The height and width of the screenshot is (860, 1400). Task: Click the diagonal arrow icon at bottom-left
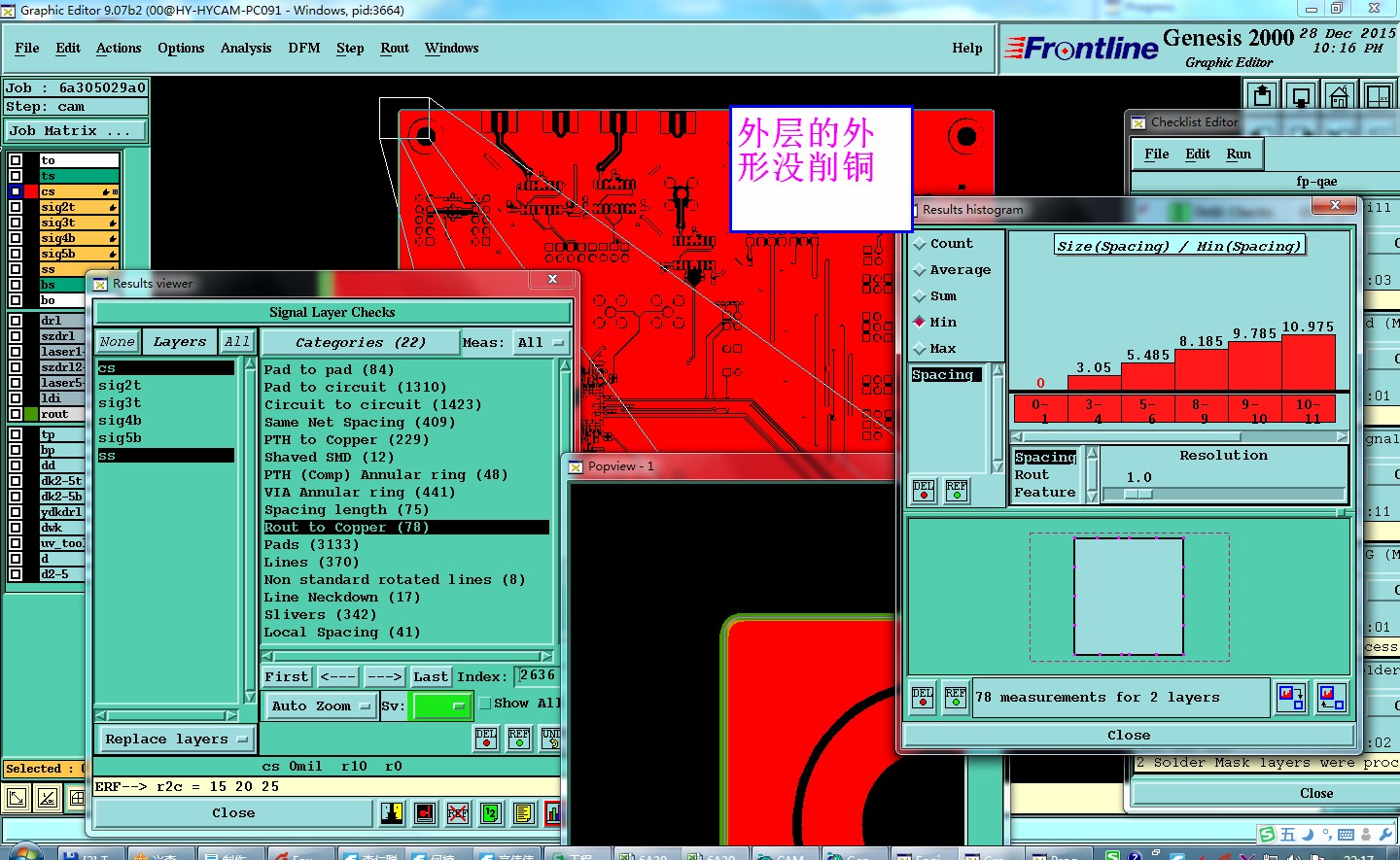point(17,799)
